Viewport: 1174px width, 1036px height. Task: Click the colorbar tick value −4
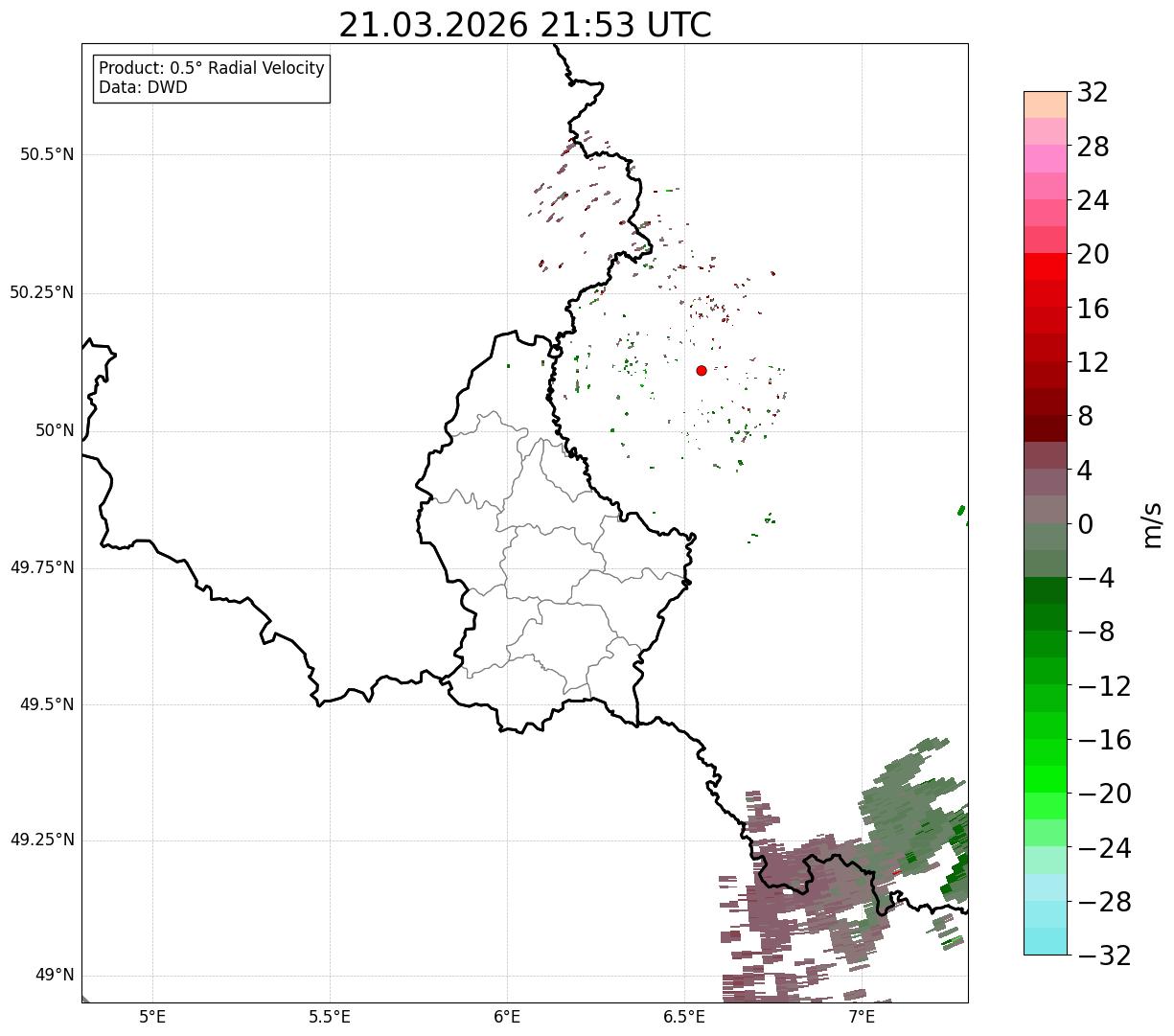(1096, 578)
